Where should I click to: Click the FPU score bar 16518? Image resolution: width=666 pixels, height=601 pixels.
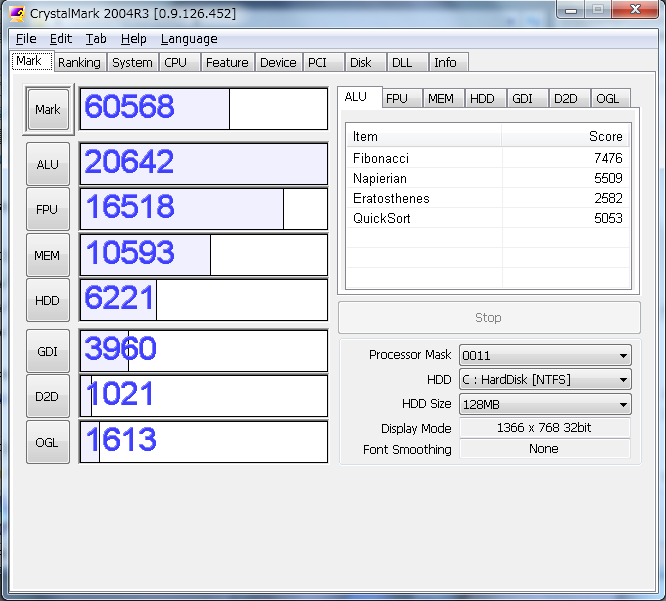[204, 209]
